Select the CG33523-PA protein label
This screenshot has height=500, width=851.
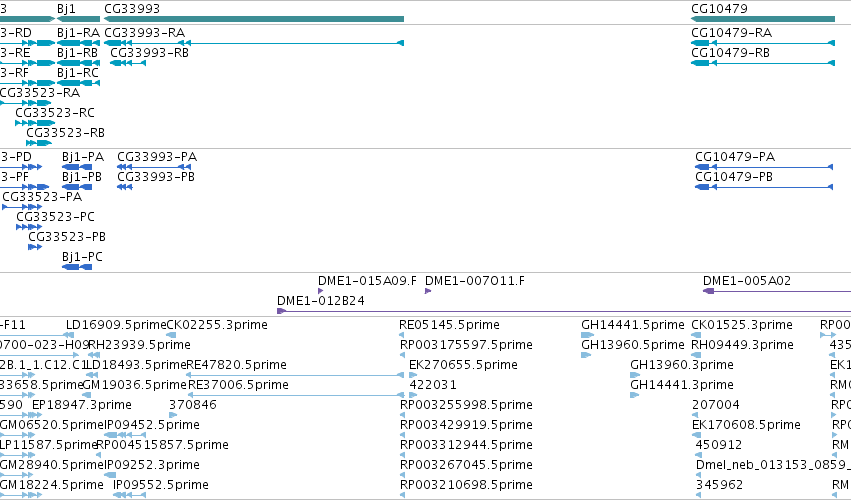click(x=42, y=197)
